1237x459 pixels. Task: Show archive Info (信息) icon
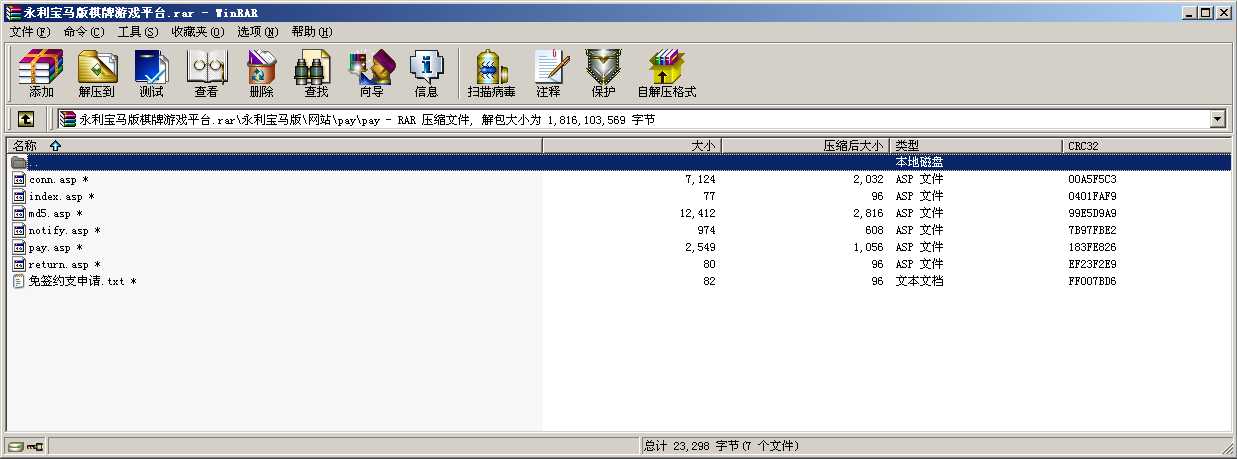click(426, 73)
